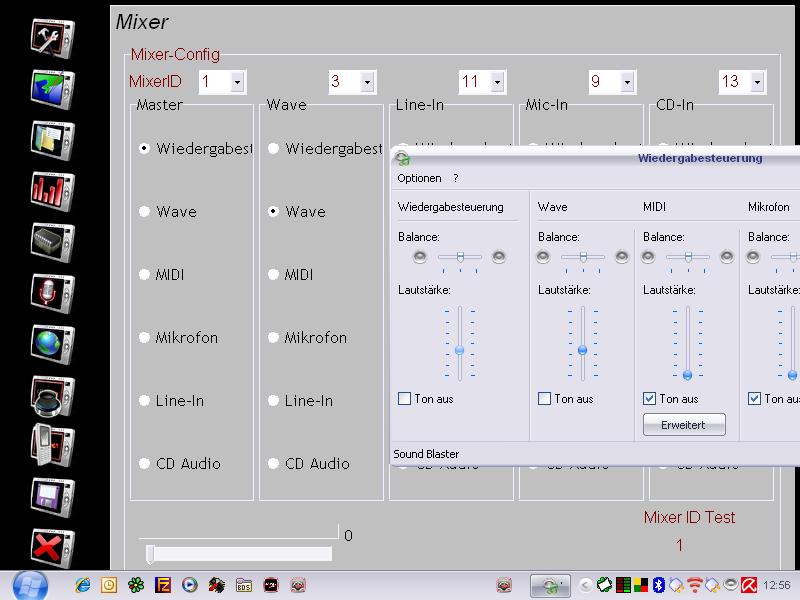Click the Wave Lautstärke slider handle
This screenshot has width=800, height=600.
tap(582, 349)
